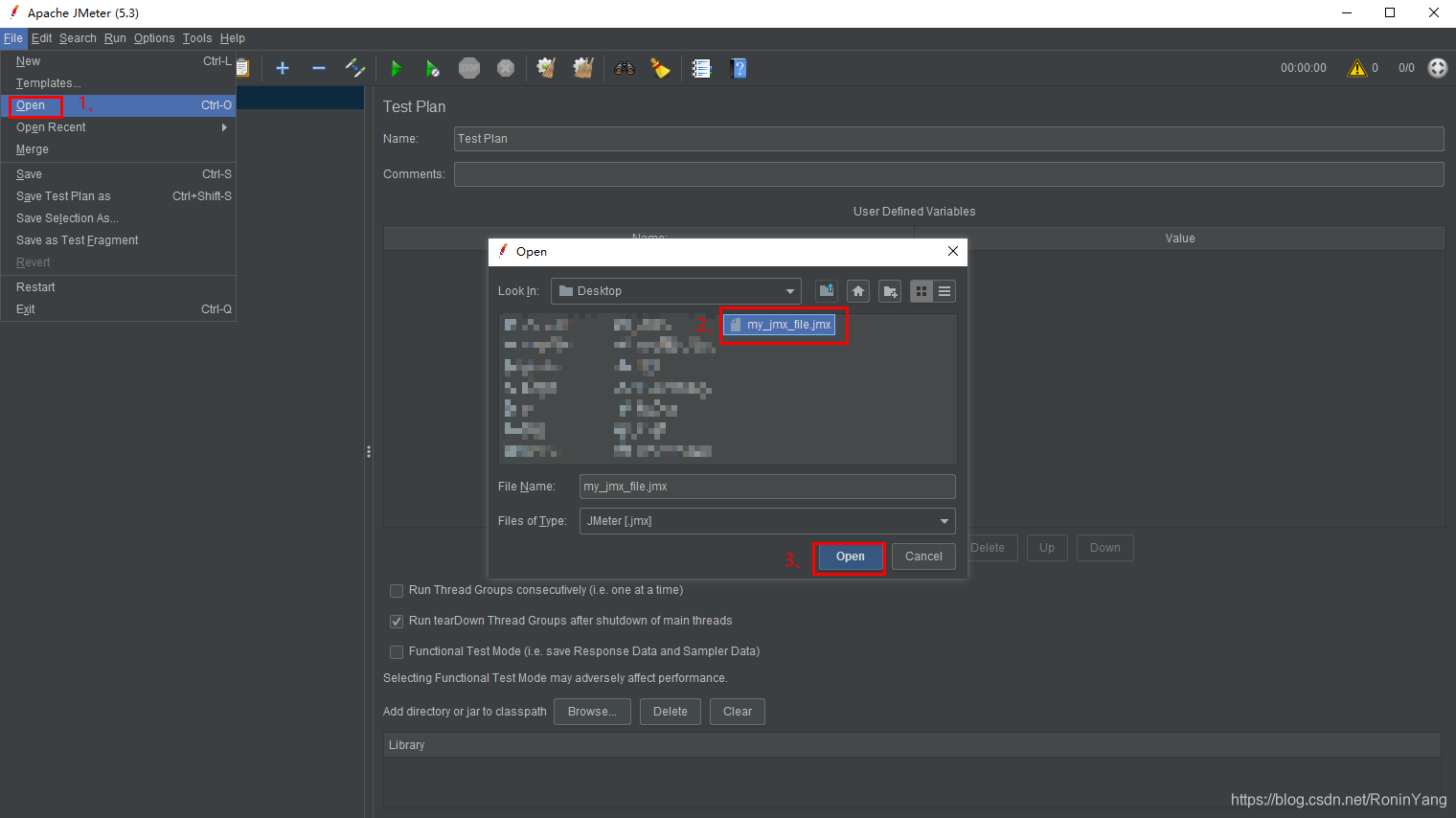Open the File menu
This screenshot has width=1456, height=818.
(13, 38)
